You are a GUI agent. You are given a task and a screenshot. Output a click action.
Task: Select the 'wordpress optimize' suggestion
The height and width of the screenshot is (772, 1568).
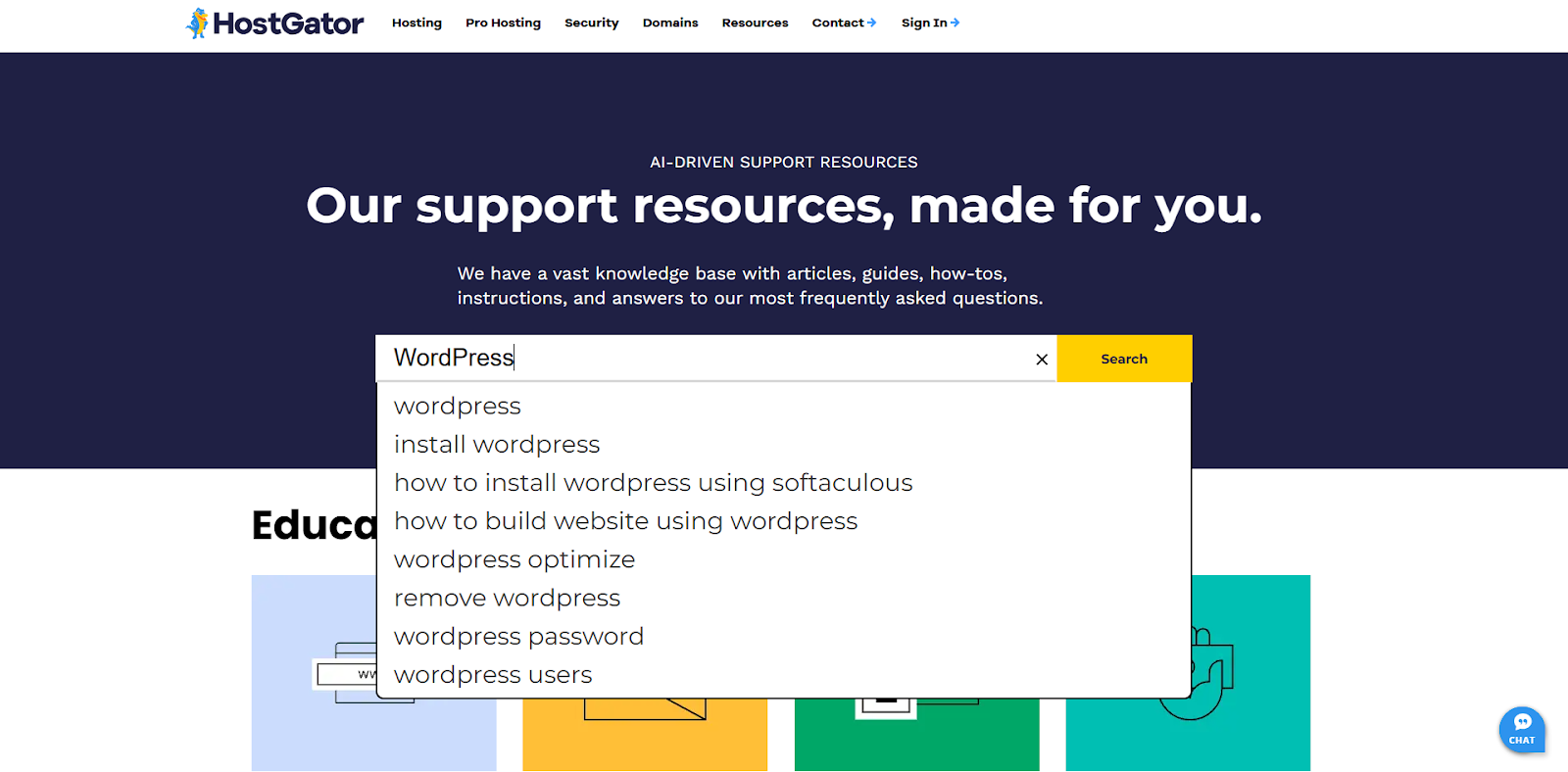783,559
